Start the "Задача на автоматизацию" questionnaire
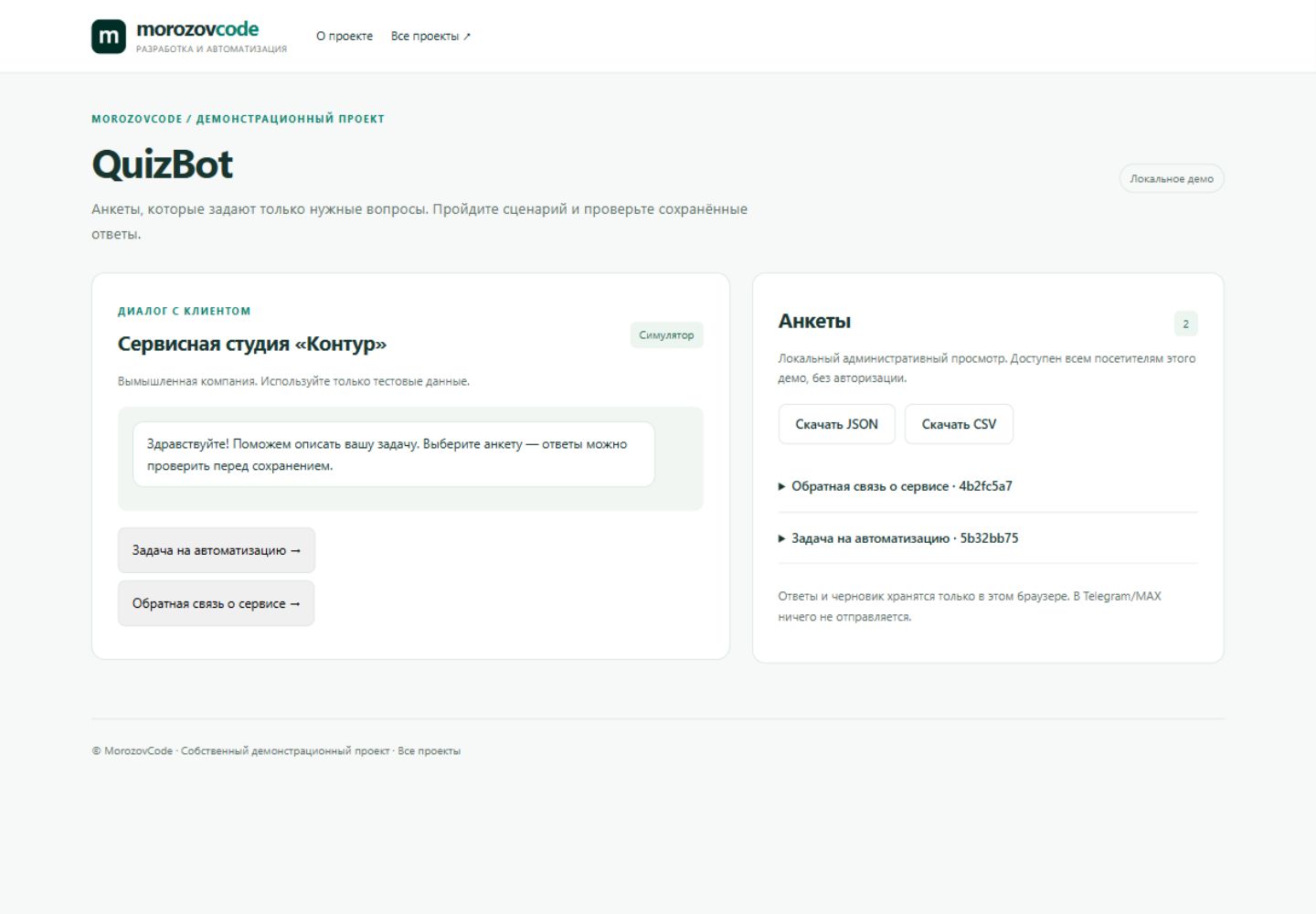Viewport: 1316px width, 914px height. point(217,550)
